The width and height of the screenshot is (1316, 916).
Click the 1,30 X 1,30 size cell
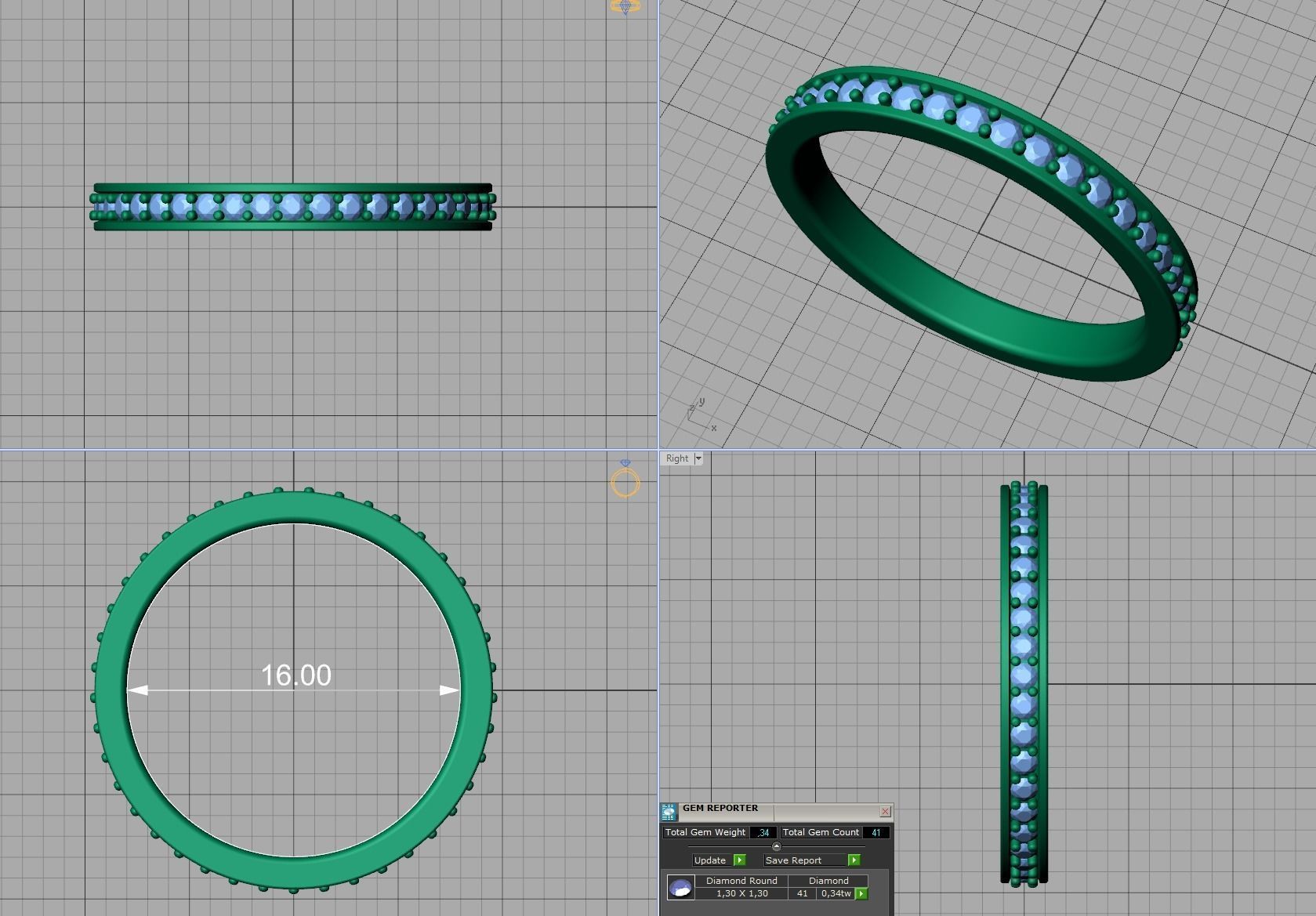coord(741,893)
